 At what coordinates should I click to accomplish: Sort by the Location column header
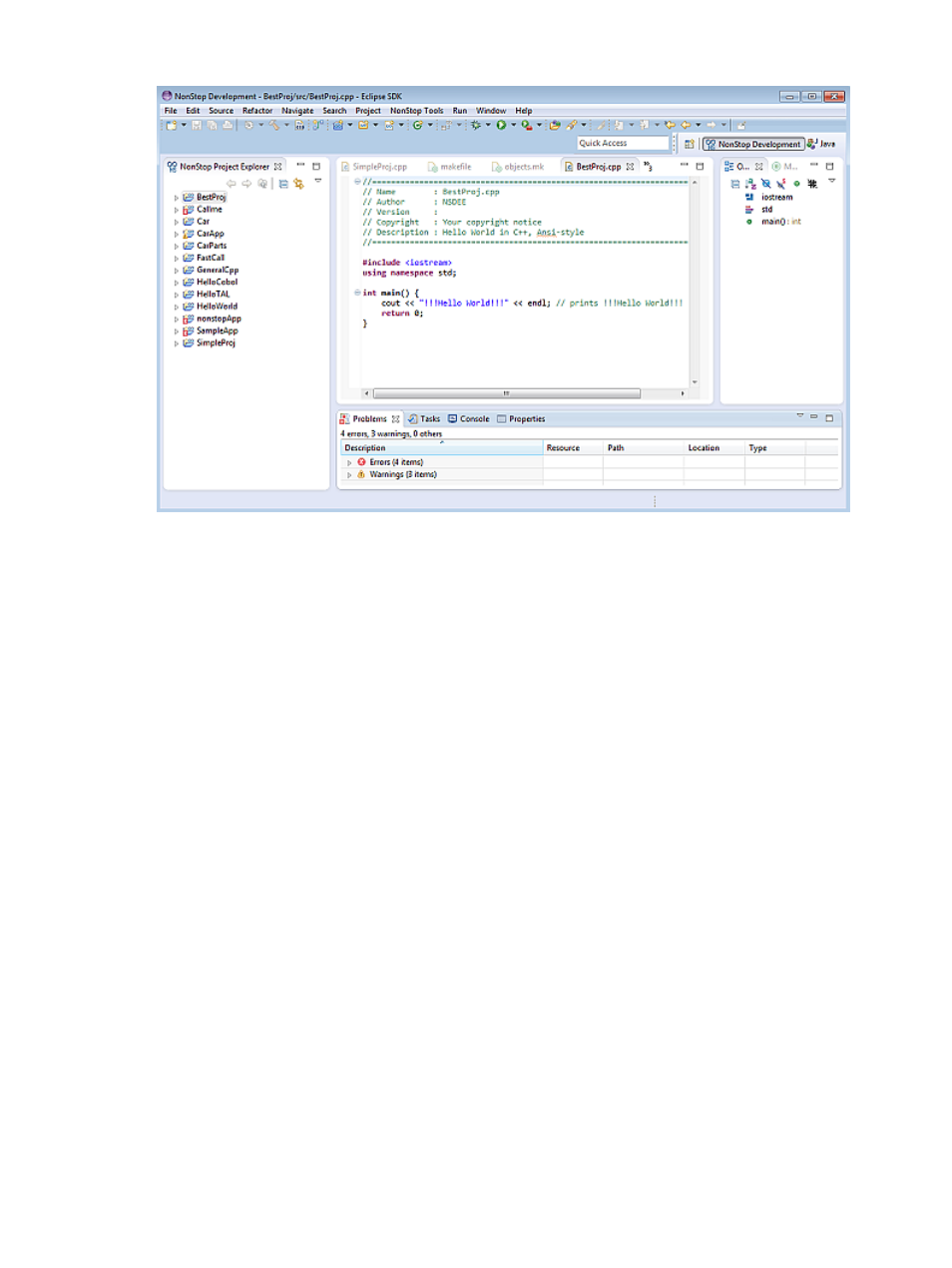click(714, 448)
